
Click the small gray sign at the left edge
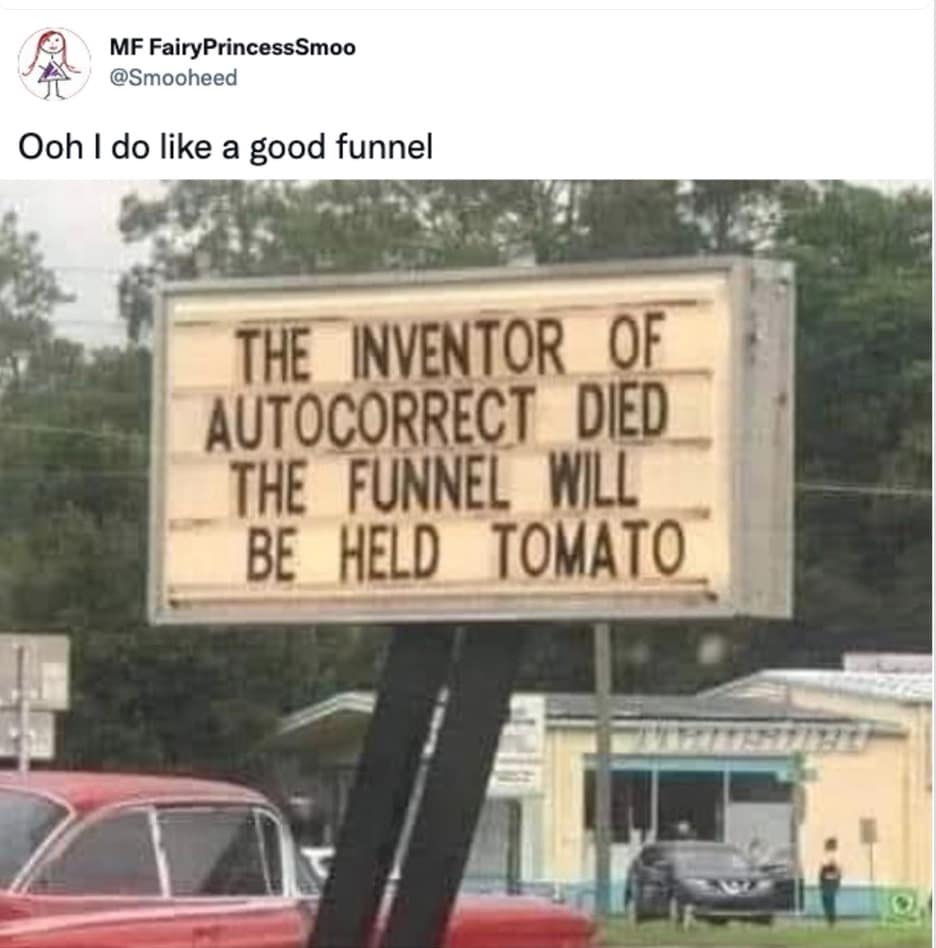pyautogui.click(x=34, y=695)
